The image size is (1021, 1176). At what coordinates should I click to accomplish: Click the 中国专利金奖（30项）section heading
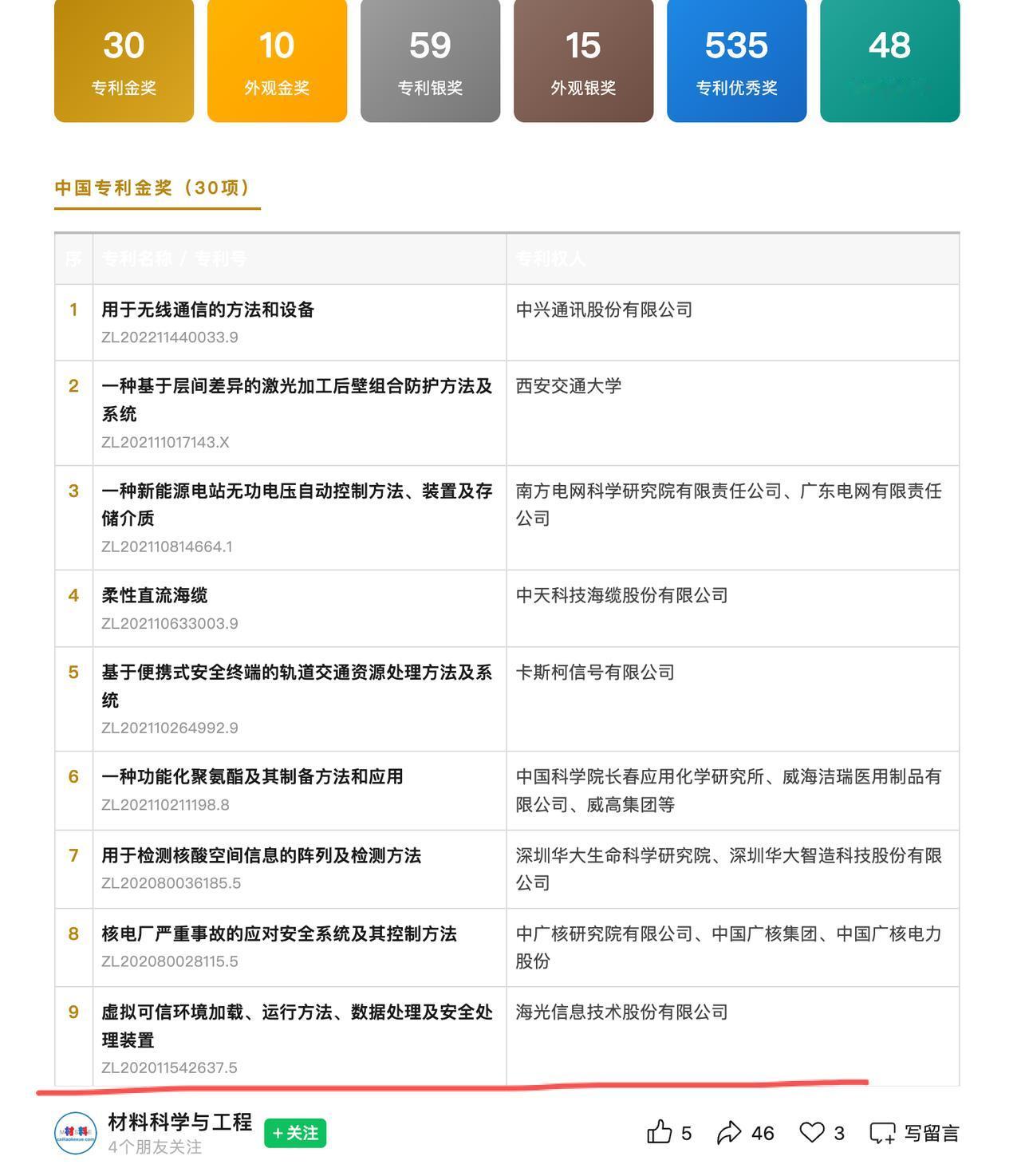pyautogui.click(x=152, y=187)
